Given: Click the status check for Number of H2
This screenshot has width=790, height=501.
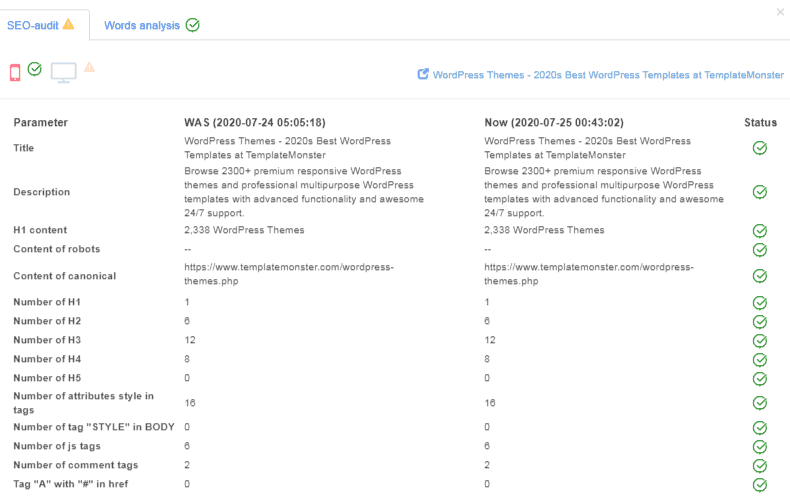Looking at the screenshot, I should 760,322.
